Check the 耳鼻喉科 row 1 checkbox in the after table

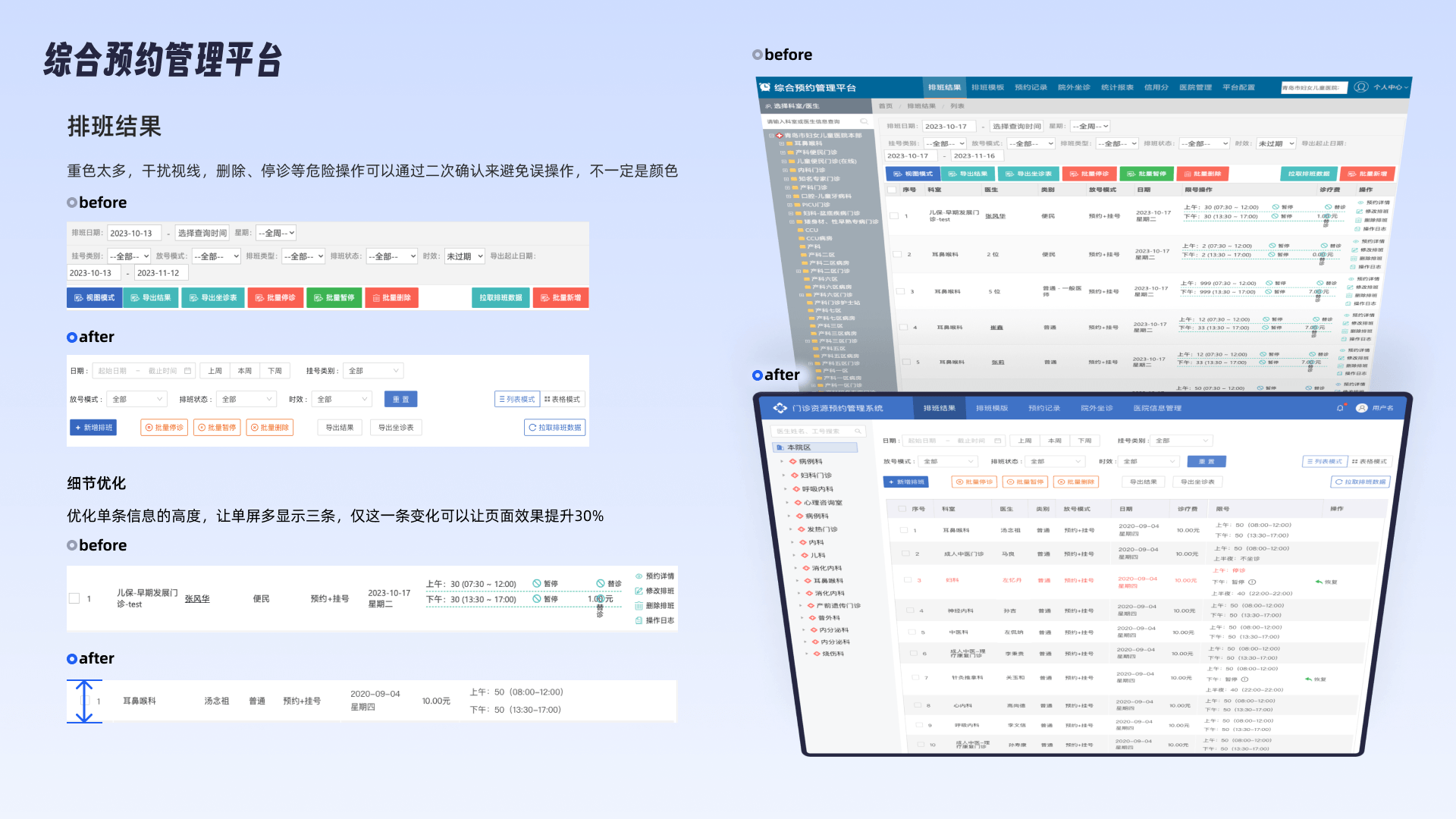[x=903, y=530]
